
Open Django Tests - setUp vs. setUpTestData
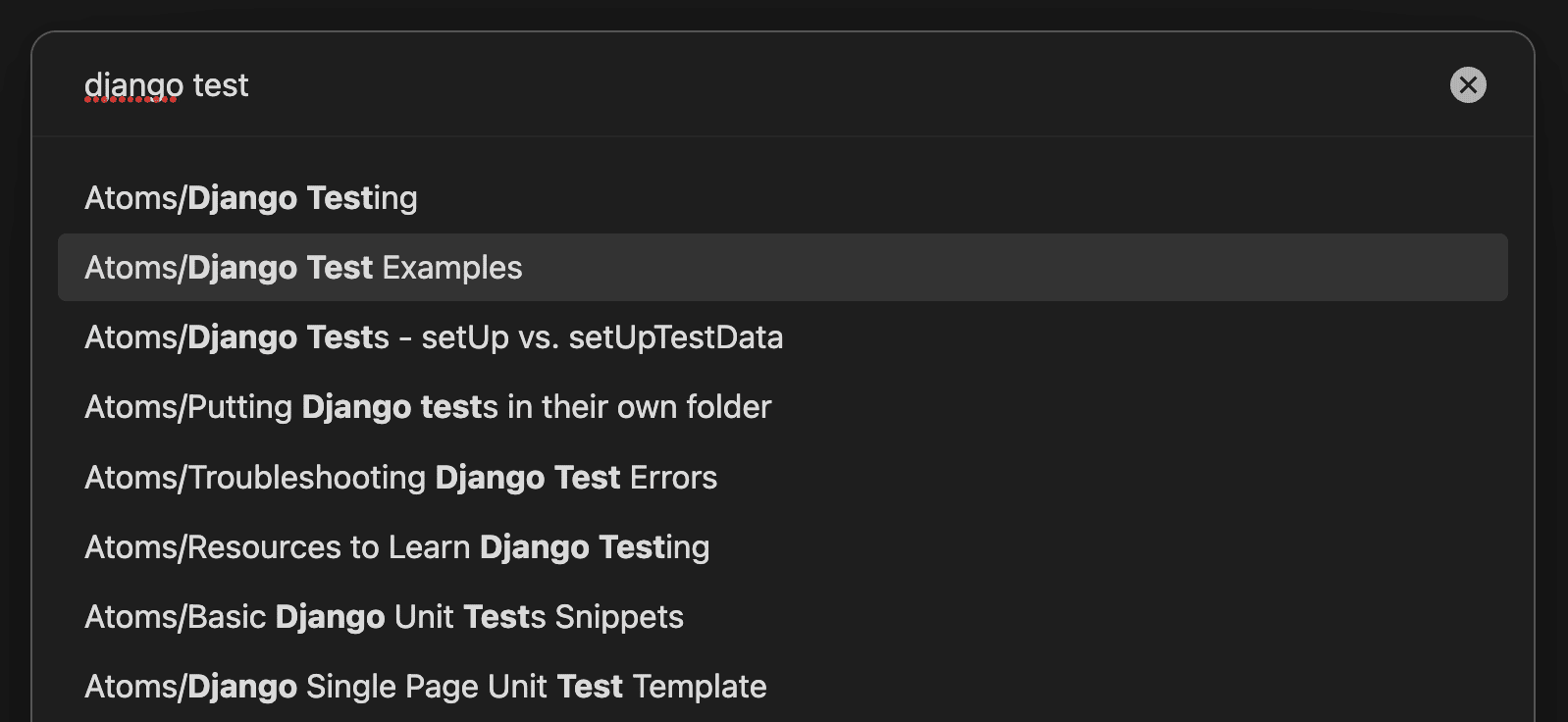pyautogui.click(x=434, y=337)
